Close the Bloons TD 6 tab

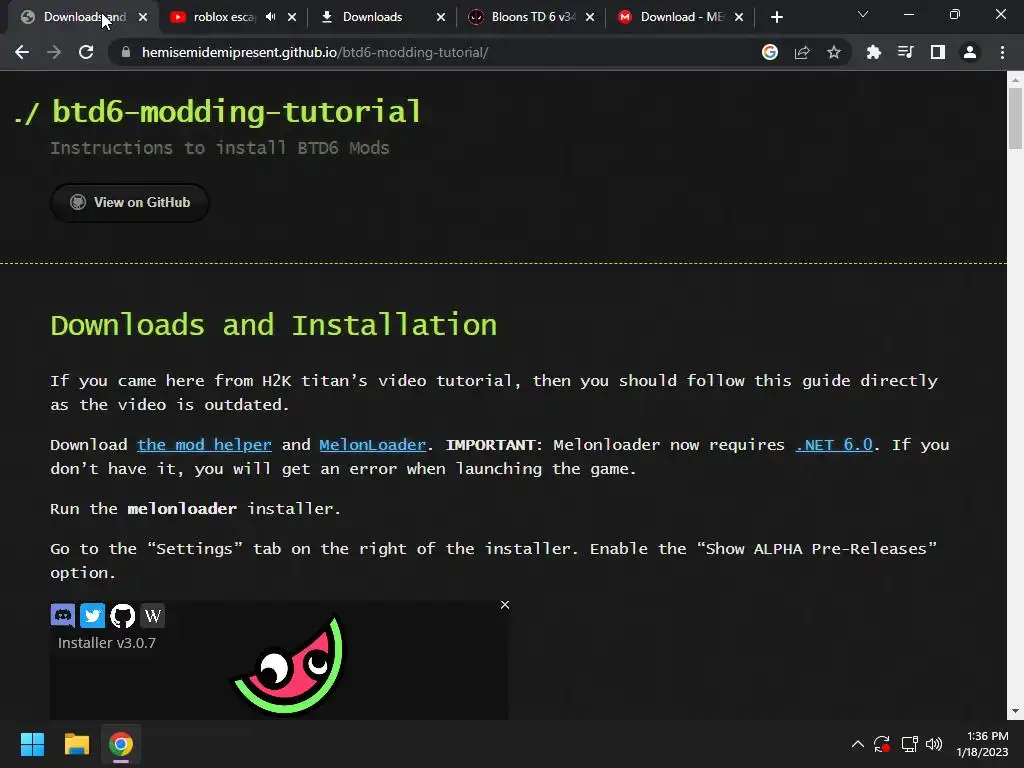(590, 17)
